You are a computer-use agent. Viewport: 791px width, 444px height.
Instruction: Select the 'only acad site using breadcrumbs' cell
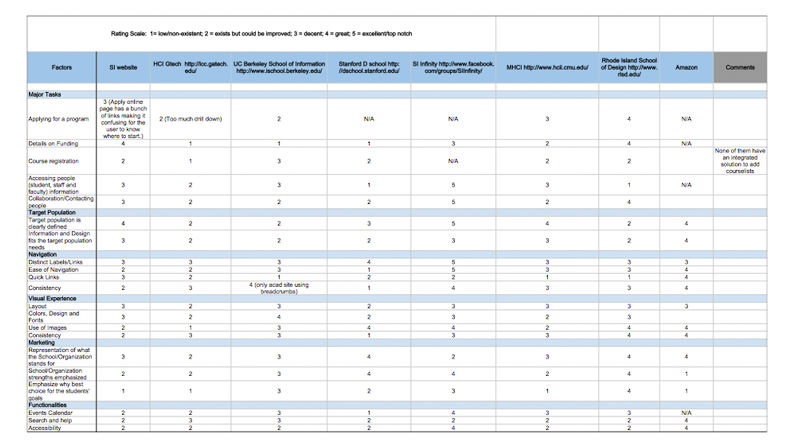278,287
